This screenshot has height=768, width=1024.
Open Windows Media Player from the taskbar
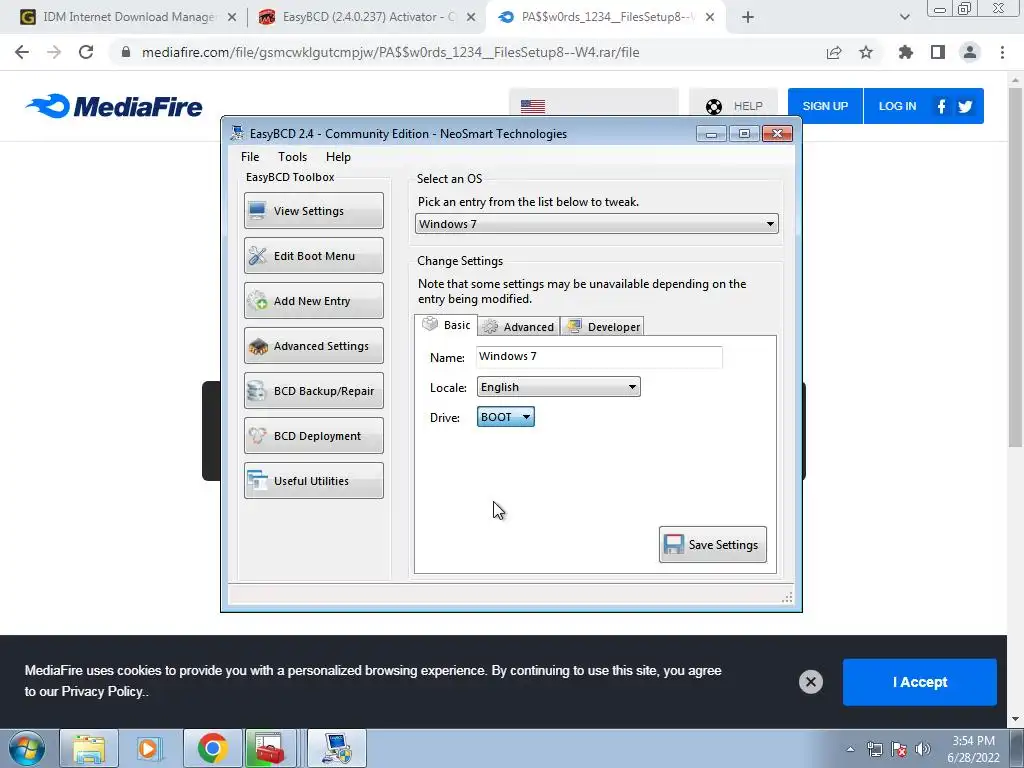pos(148,748)
